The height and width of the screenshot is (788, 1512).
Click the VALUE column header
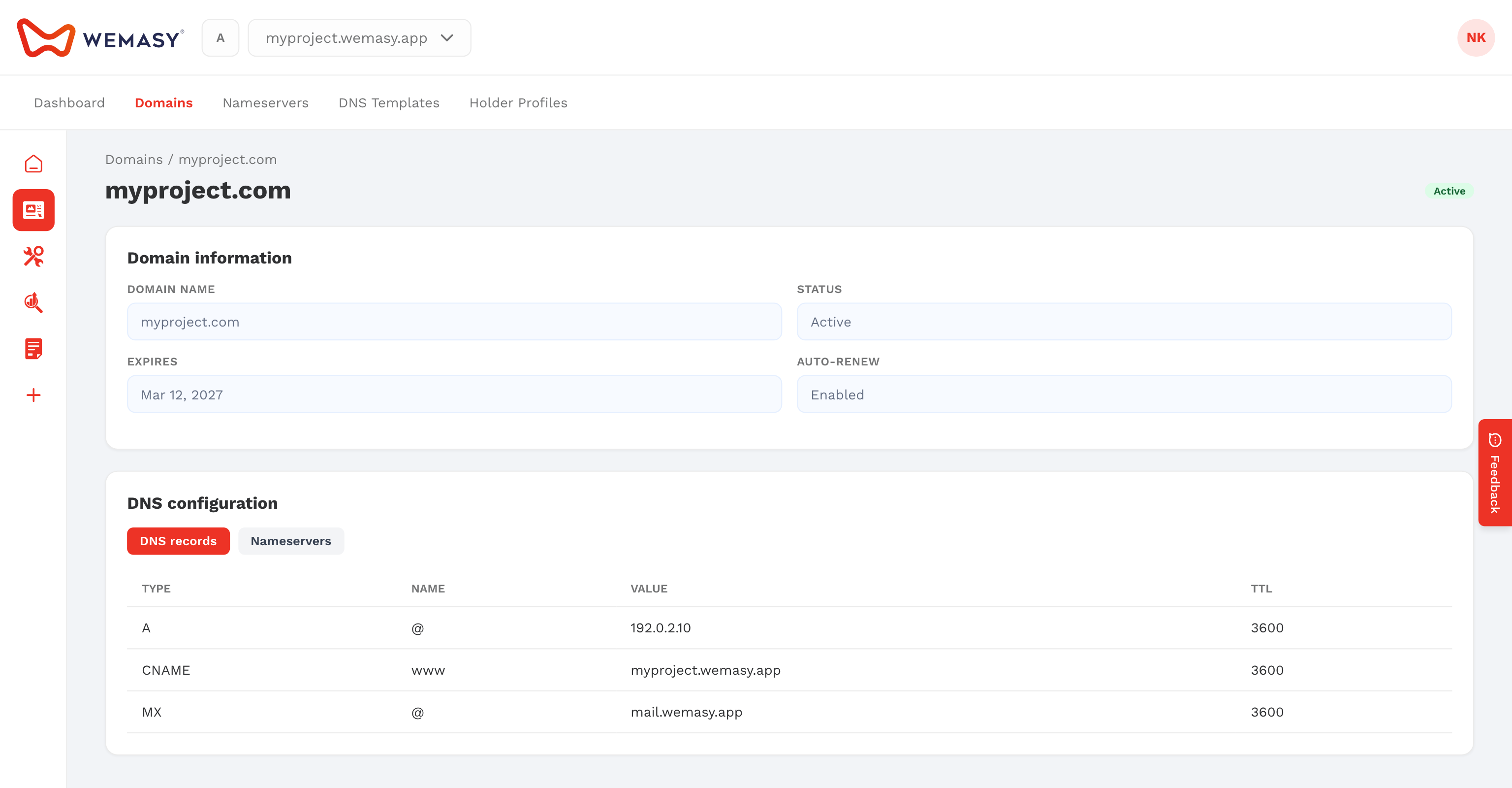coord(649,589)
